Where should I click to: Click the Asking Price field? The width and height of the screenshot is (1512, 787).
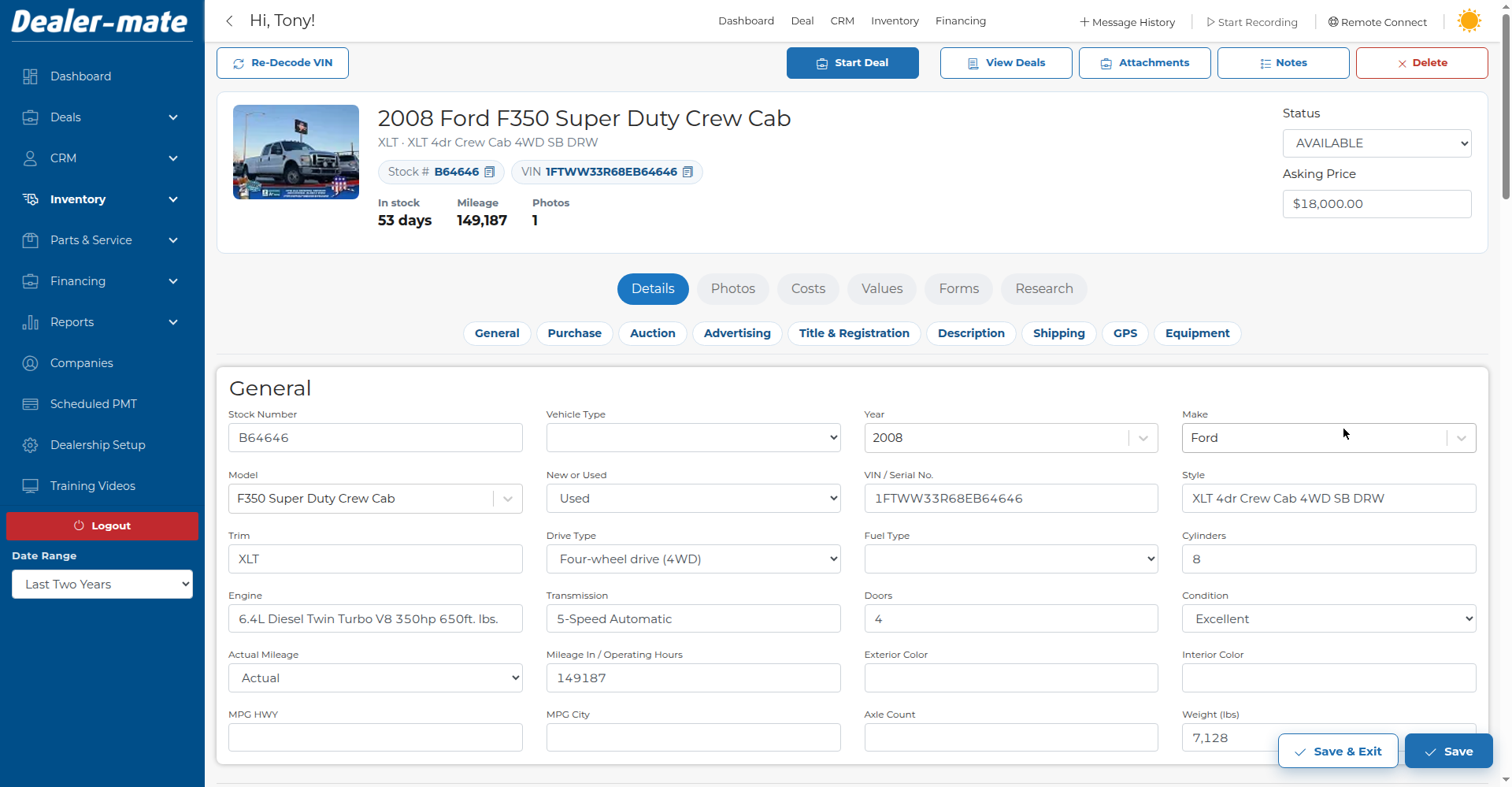pyautogui.click(x=1377, y=204)
